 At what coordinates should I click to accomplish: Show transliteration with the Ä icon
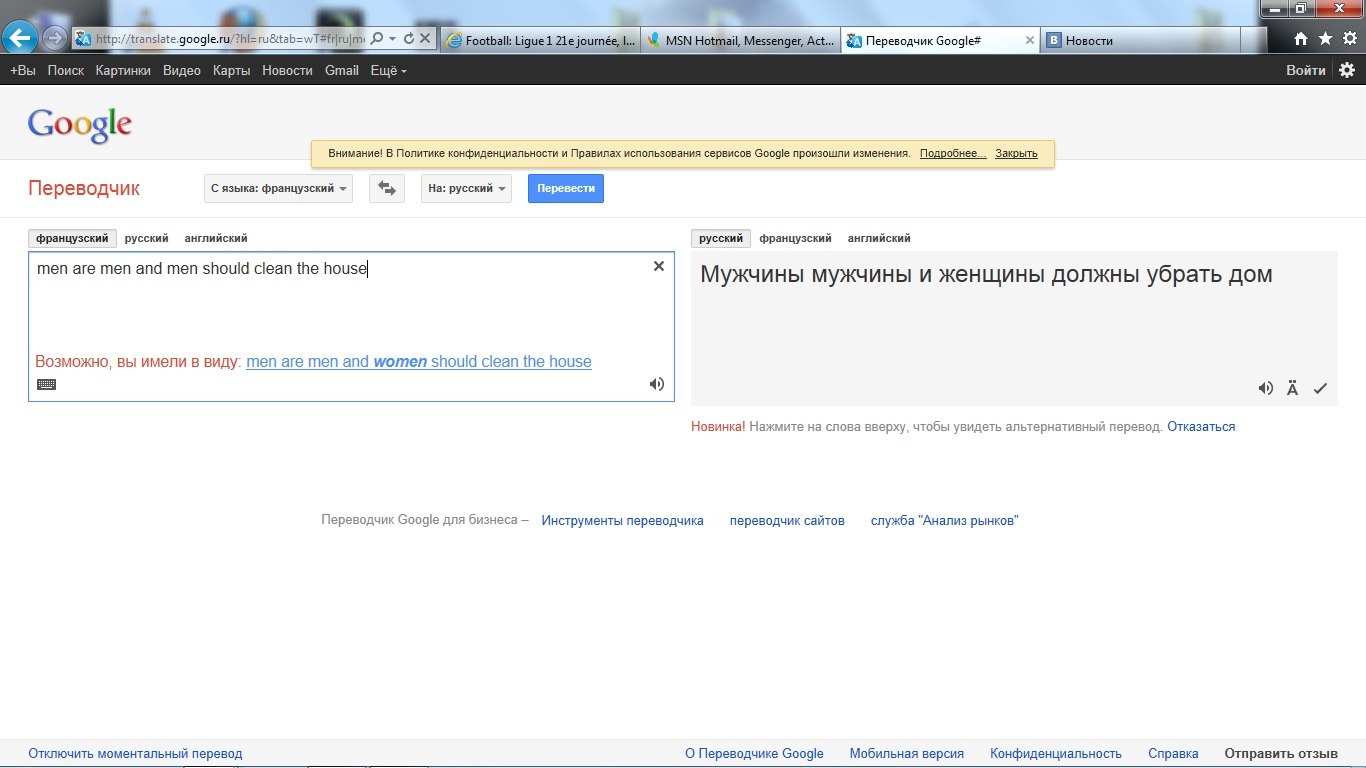1292,388
